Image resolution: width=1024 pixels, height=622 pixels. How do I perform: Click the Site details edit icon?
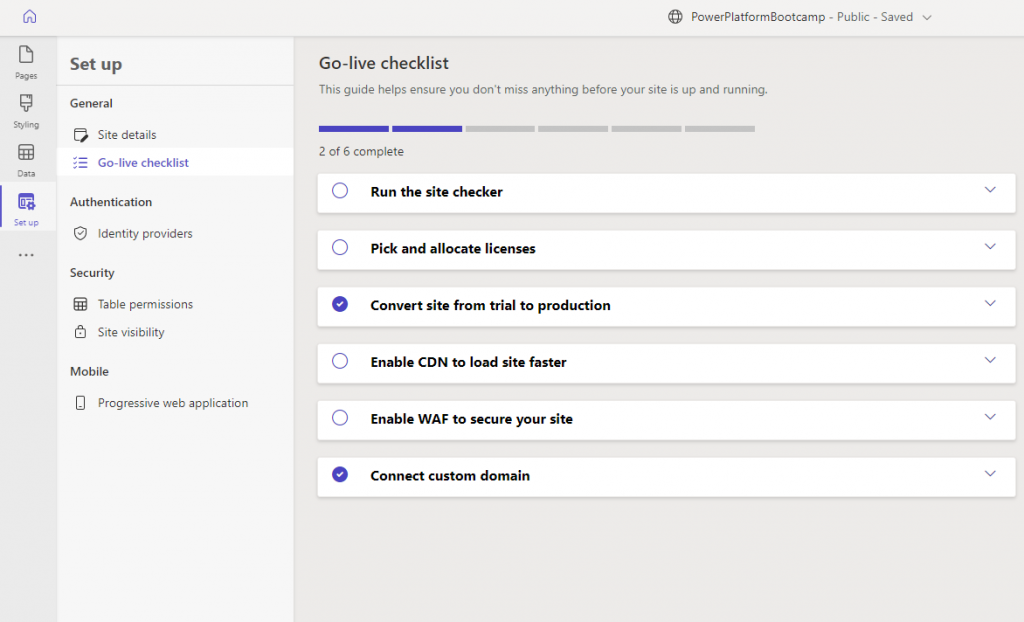pyautogui.click(x=80, y=135)
